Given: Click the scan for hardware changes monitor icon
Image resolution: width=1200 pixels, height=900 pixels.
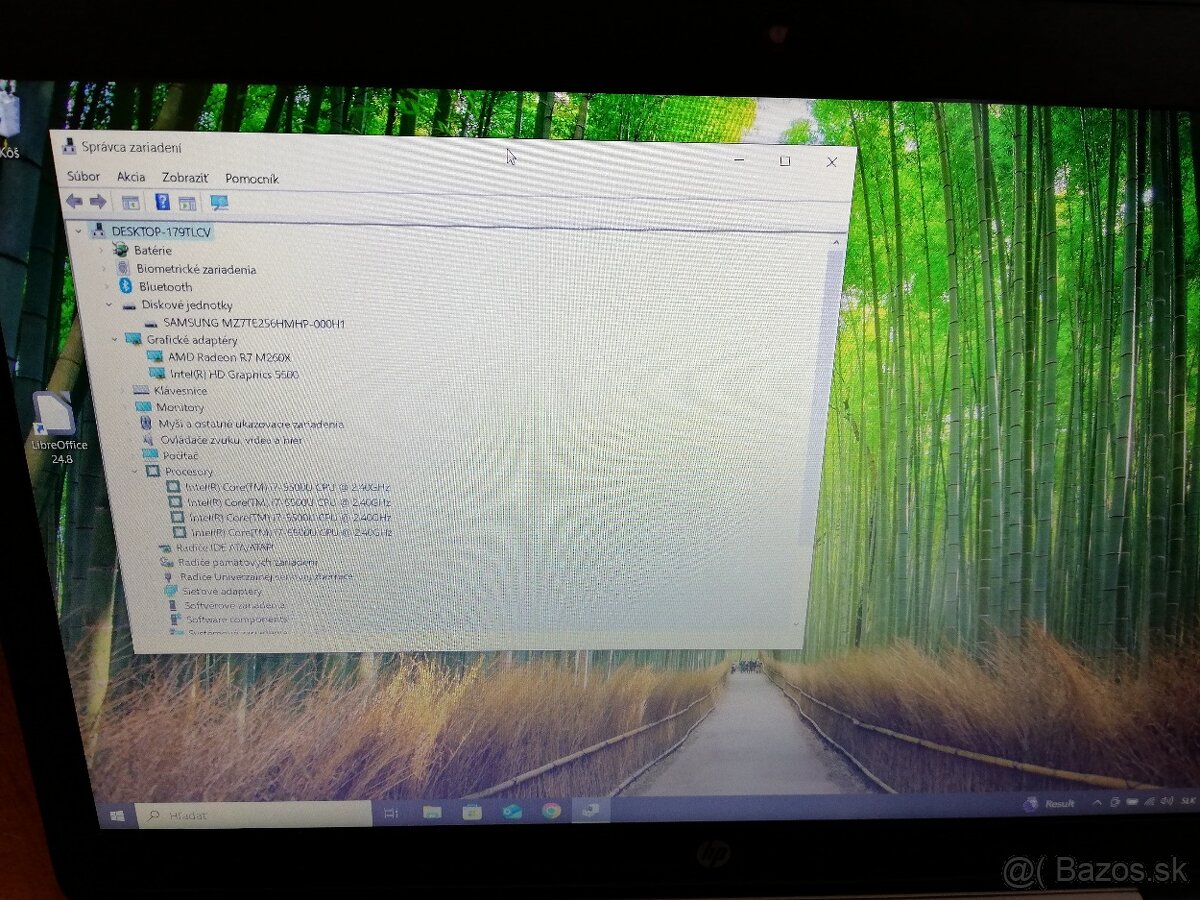Looking at the screenshot, I should tap(220, 203).
